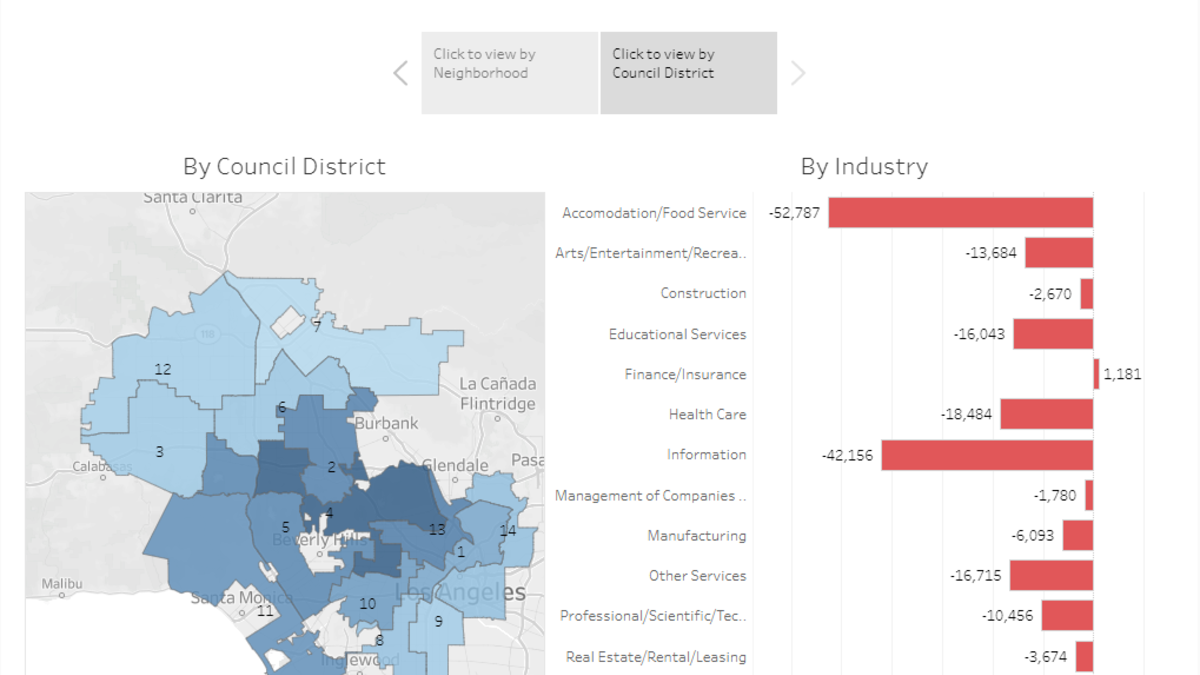Select the view by Council District tab
The image size is (1200, 675).
point(688,73)
